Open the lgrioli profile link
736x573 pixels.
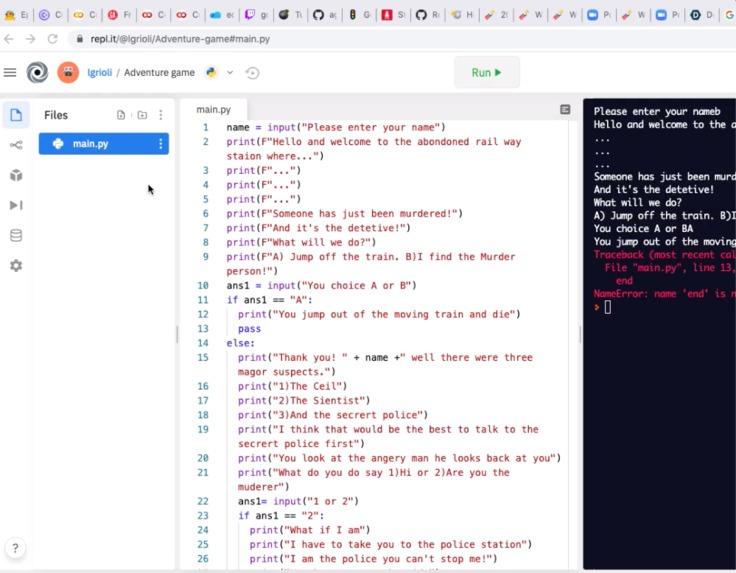(100, 72)
